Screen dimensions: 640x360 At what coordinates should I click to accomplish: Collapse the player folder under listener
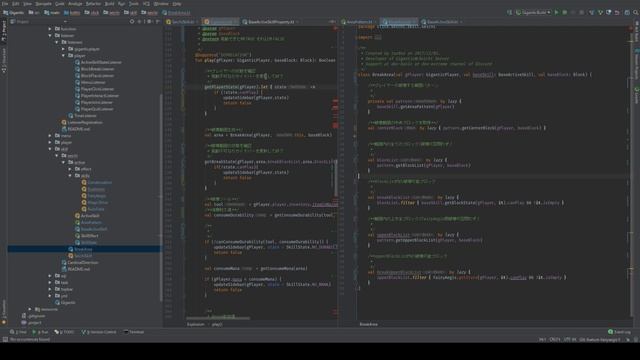tap(63, 56)
